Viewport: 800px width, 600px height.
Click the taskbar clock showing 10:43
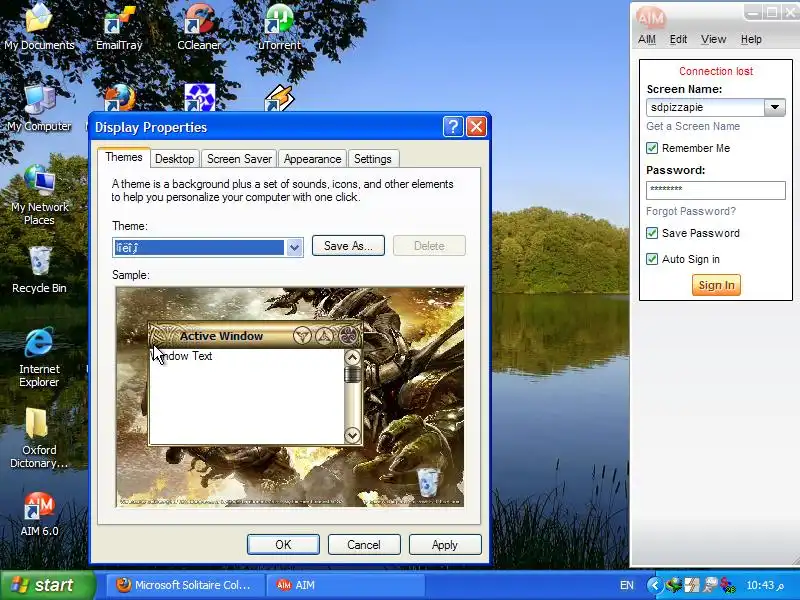point(764,585)
